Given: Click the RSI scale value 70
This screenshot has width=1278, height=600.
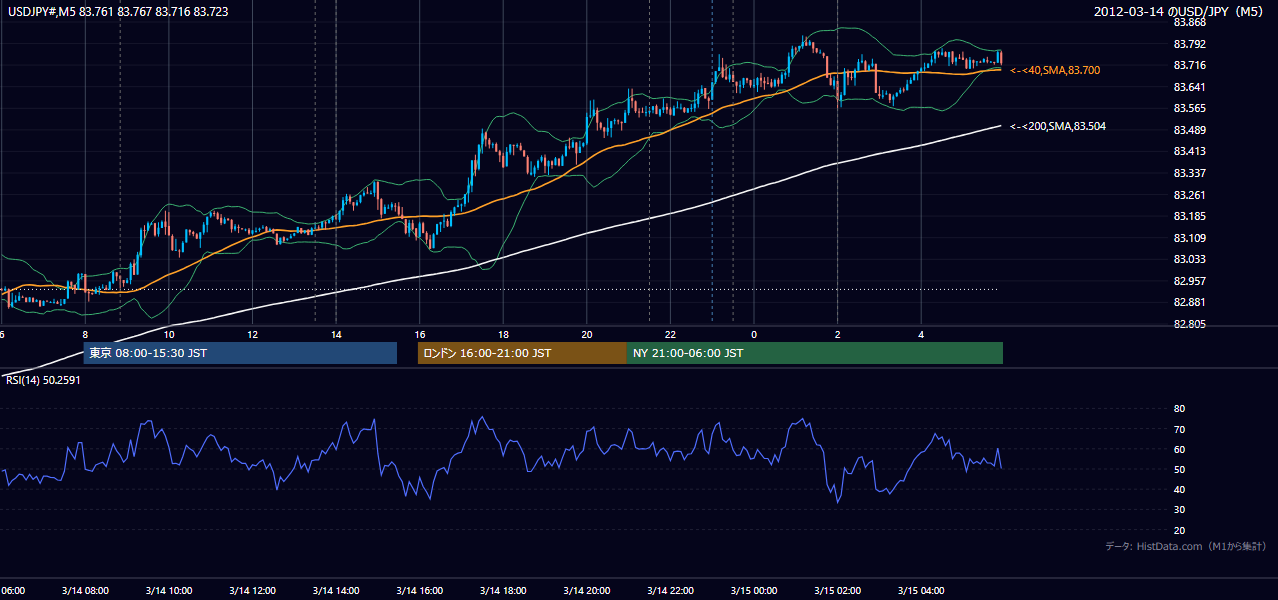Looking at the screenshot, I should [x=1179, y=429].
